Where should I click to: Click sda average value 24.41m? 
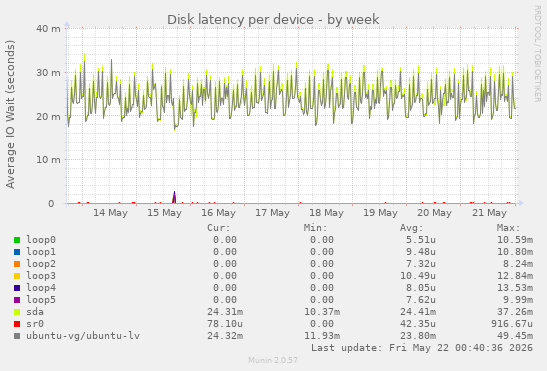click(x=418, y=312)
